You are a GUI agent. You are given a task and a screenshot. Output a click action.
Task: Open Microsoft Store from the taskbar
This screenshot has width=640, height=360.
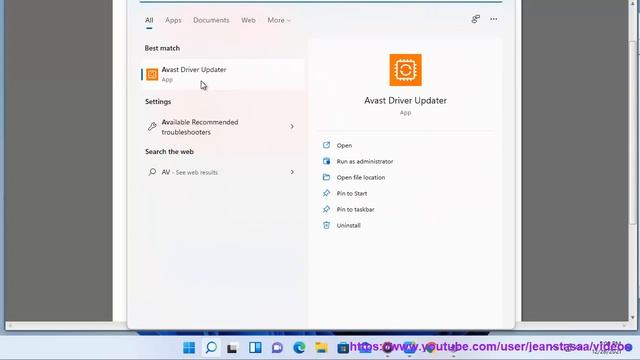click(343, 348)
